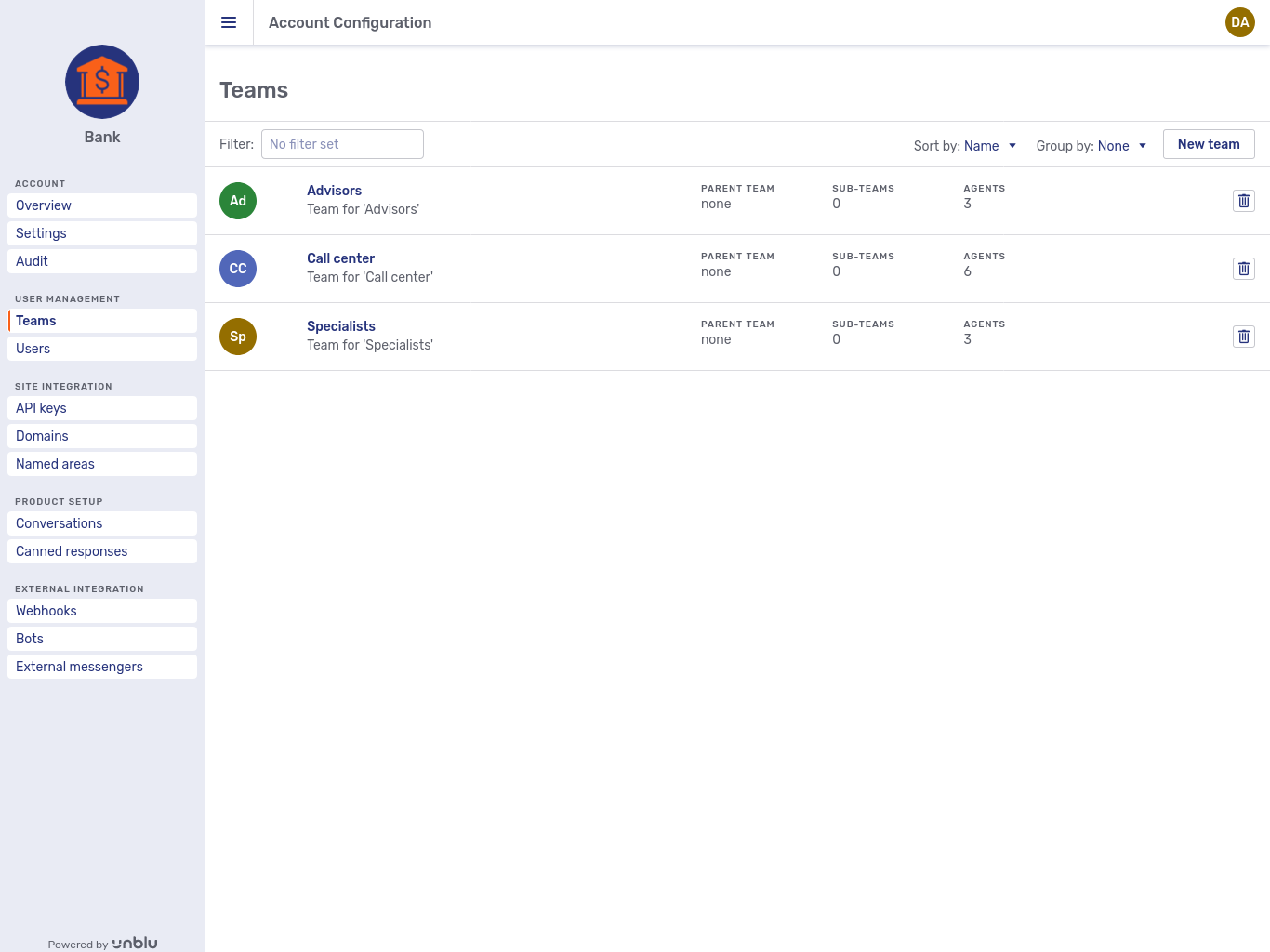This screenshot has width=1270, height=952.
Task: Click the 'Powered by unblu' logo
Action: coord(102,943)
